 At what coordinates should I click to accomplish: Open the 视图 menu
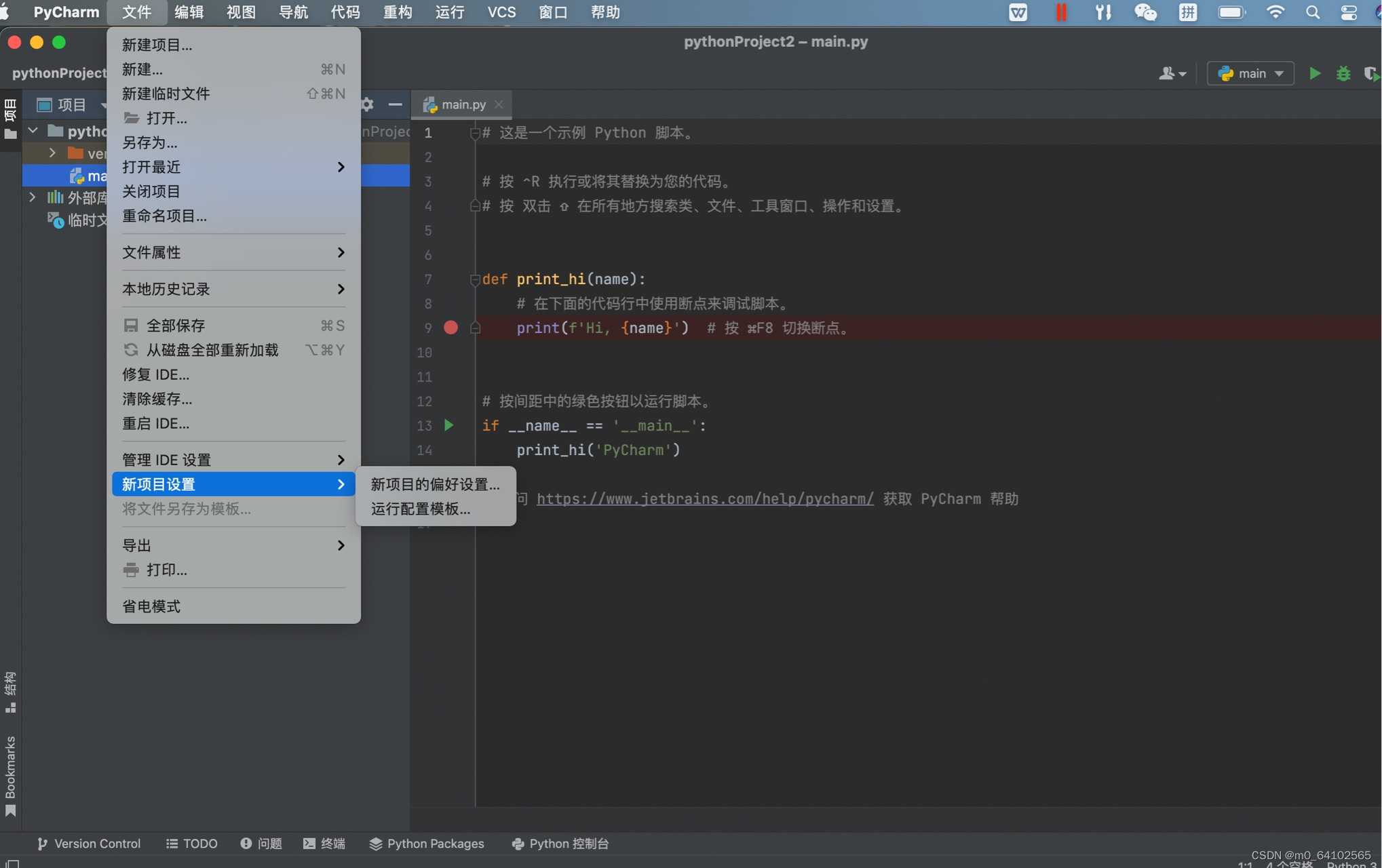coord(242,12)
